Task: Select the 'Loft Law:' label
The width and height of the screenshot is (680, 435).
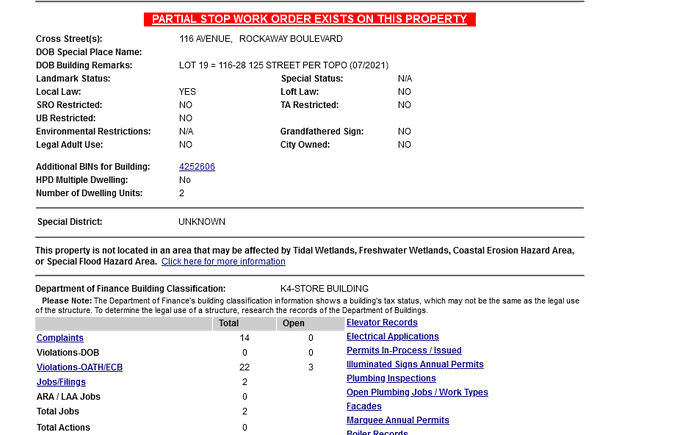Action: coord(300,92)
